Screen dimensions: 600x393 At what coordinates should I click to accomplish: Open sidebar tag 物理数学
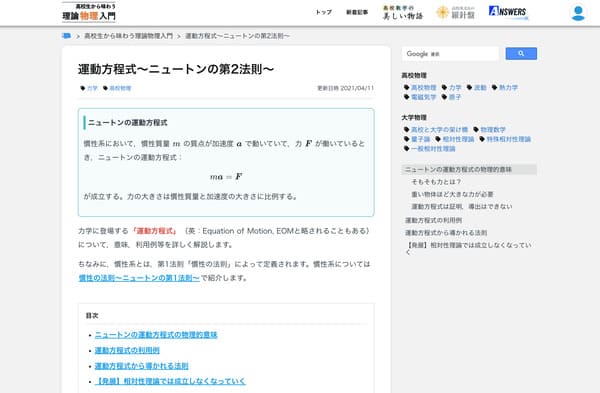(x=493, y=130)
